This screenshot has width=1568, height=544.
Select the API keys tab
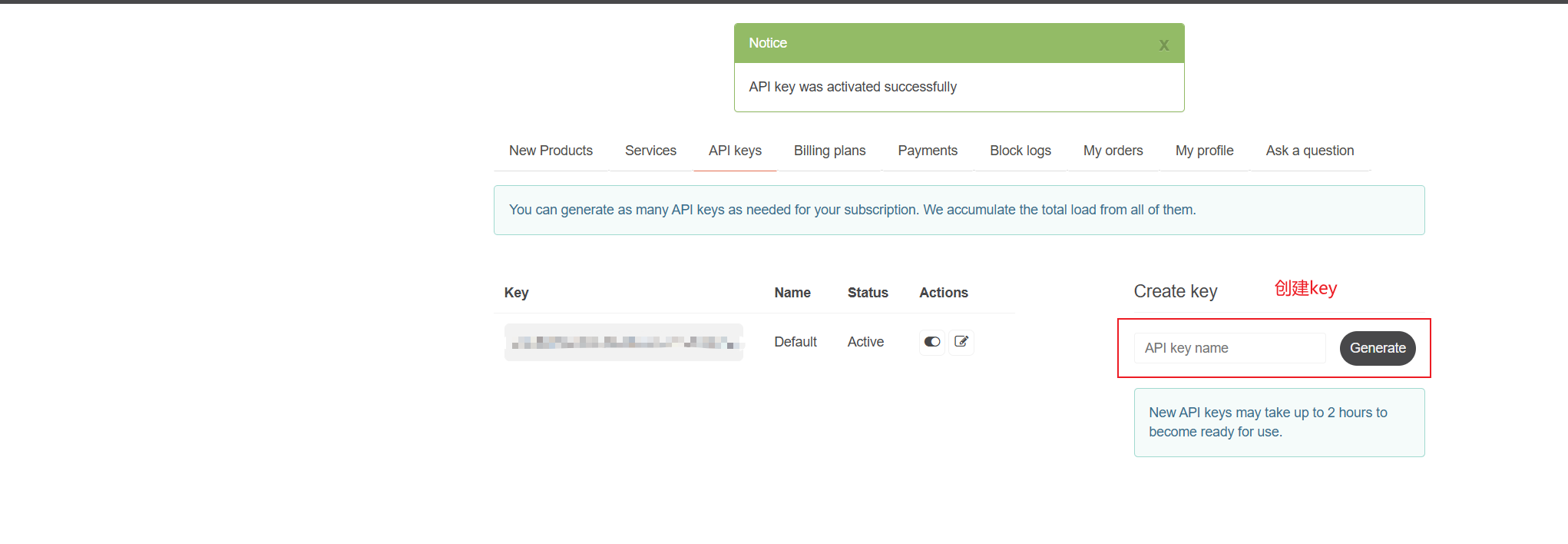(735, 151)
